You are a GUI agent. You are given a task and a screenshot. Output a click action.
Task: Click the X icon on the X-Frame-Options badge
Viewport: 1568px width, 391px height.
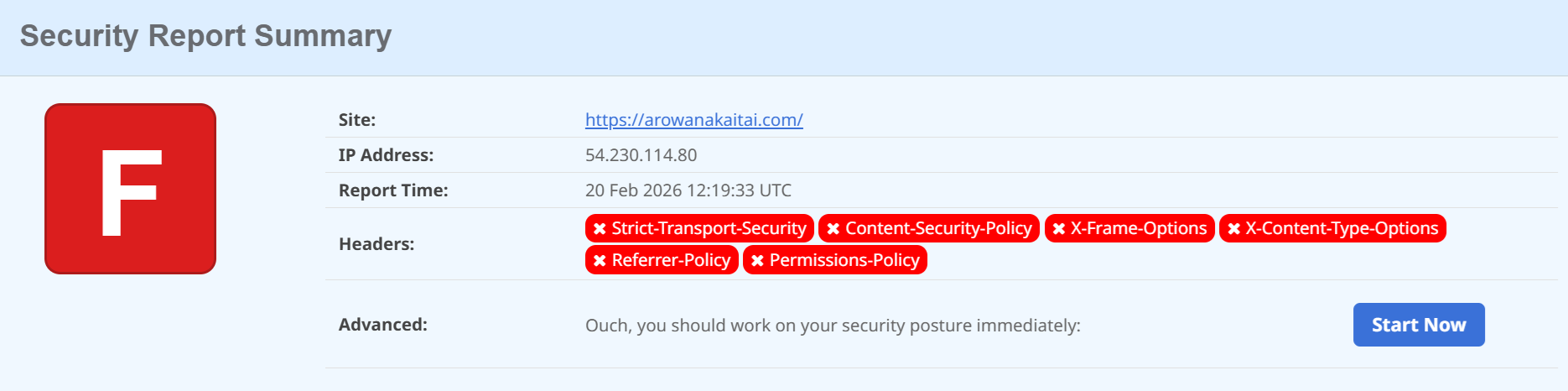(x=1059, y=229)
